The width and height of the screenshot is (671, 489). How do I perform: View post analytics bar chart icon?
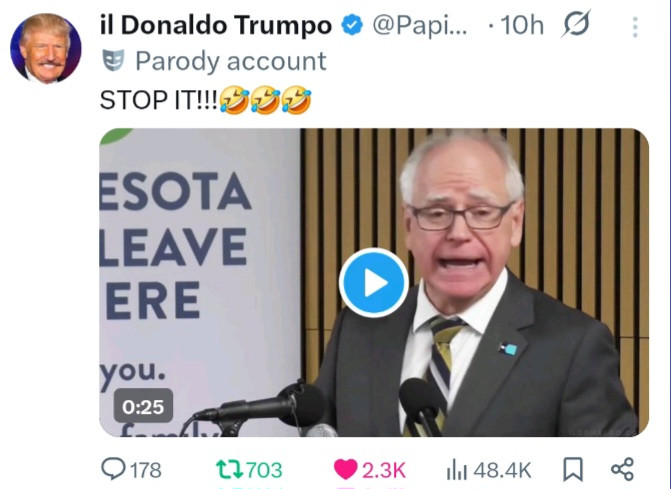457,470
